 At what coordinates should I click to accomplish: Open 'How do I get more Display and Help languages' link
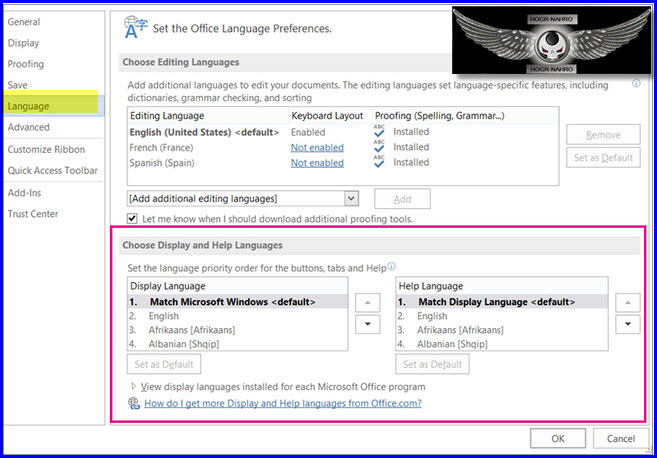tap(282, 404)
